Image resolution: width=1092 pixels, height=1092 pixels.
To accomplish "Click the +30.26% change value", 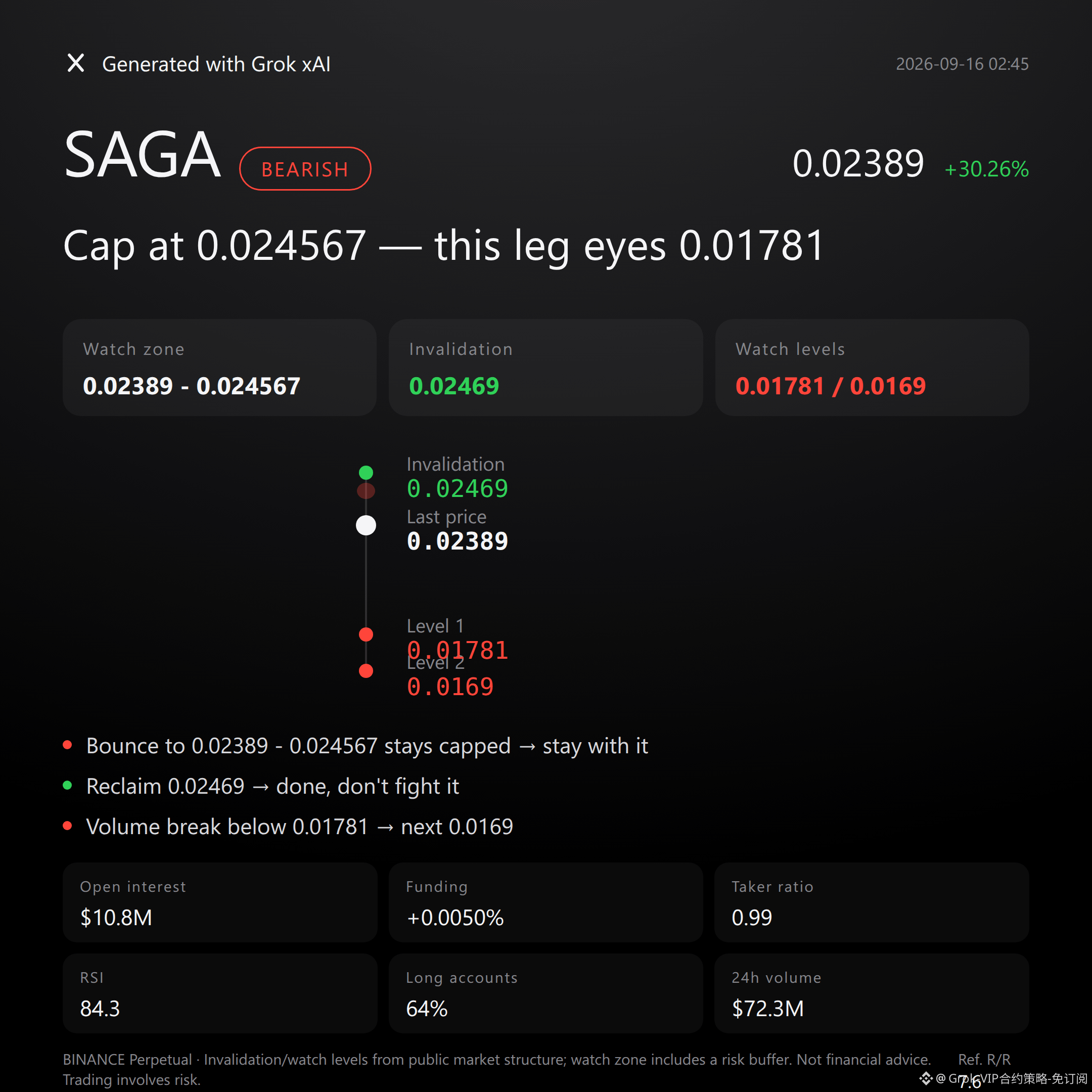I will [987, 169].
